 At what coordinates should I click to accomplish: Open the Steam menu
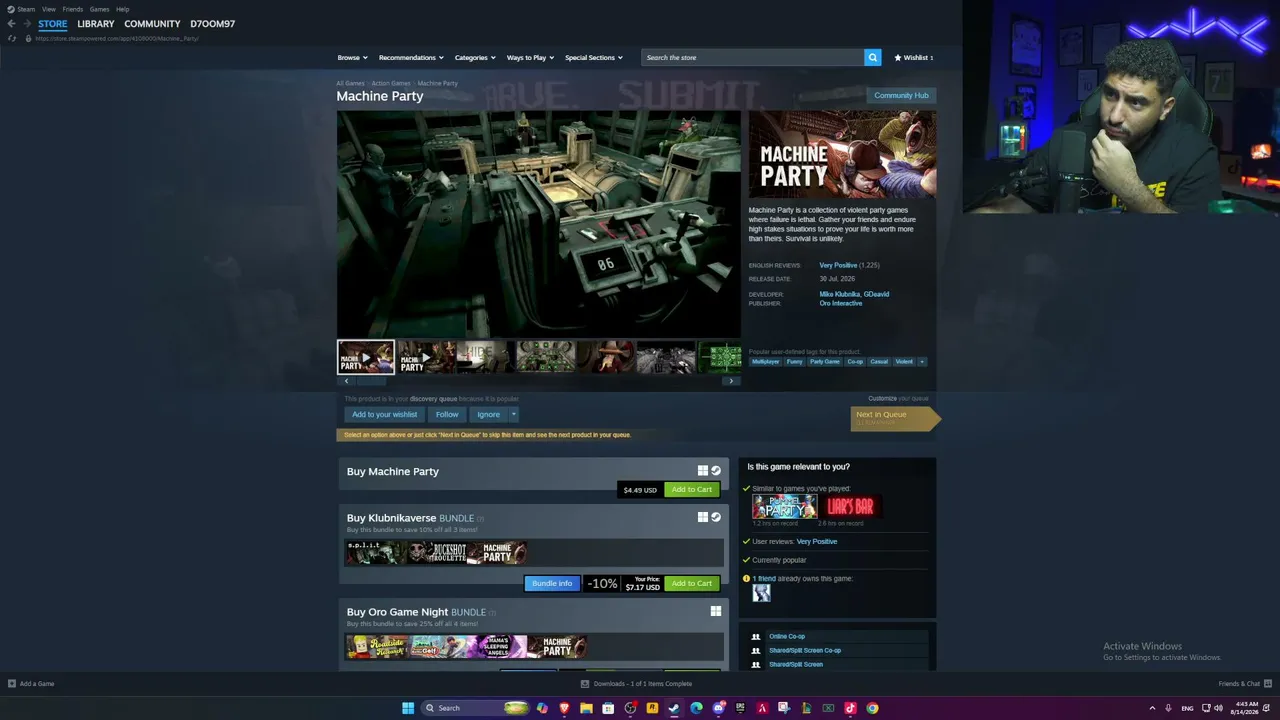22,9
